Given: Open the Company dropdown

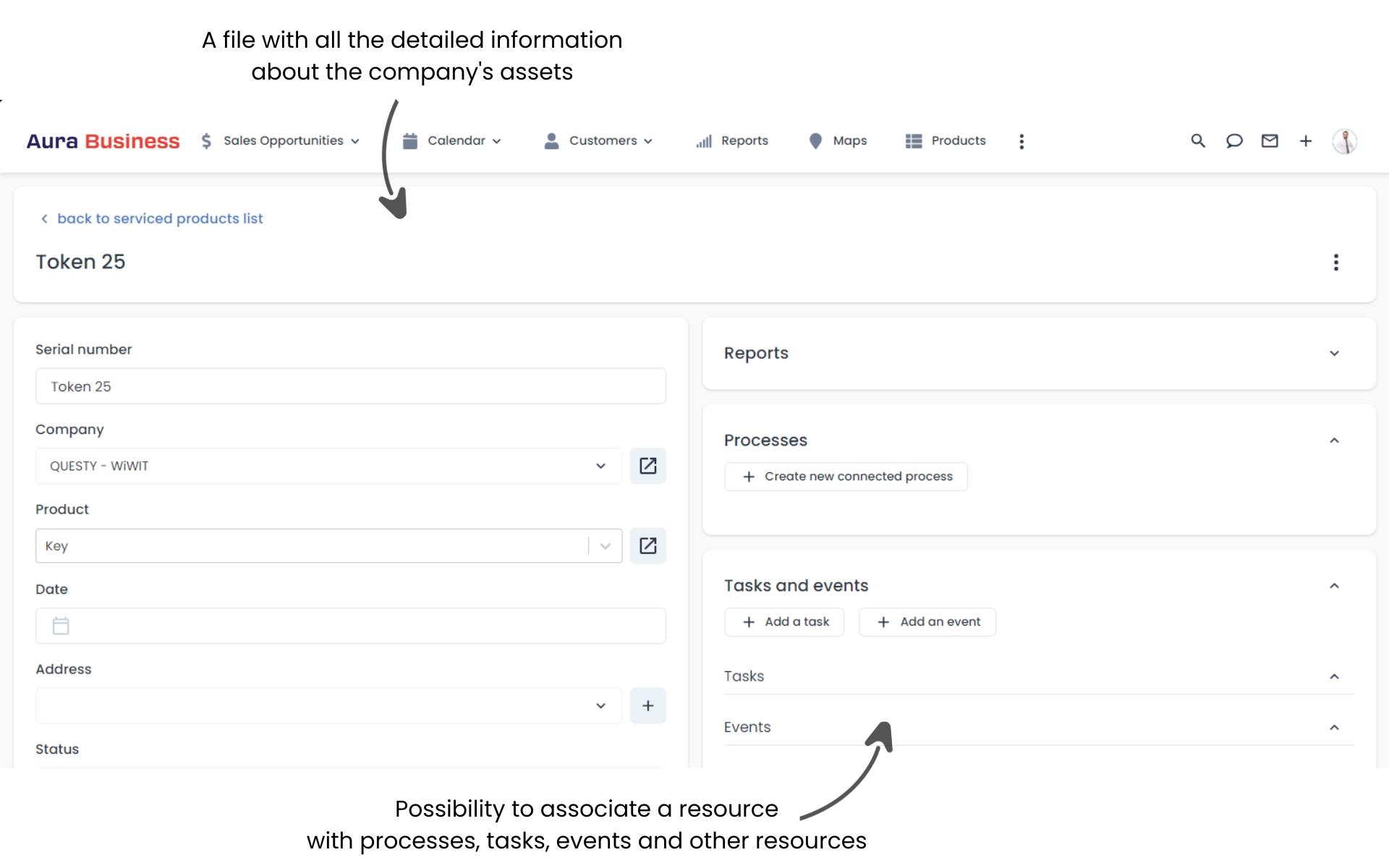Looking at the screenshot, I should coord(600,466).
